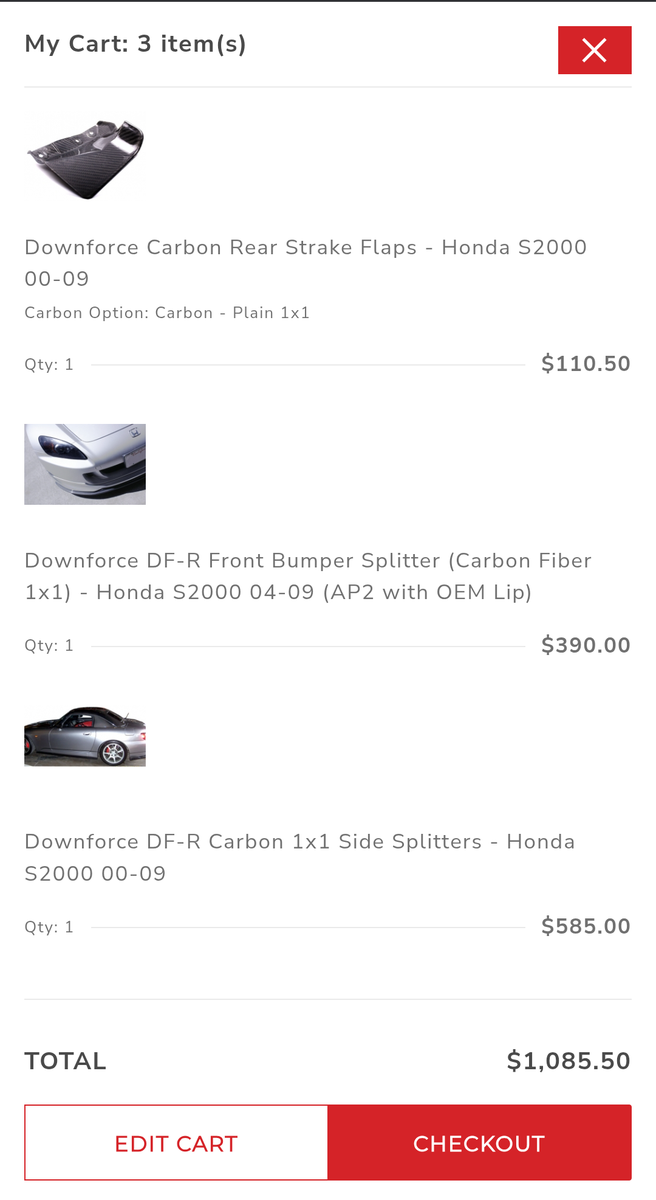Image resolution: width=656 pixels, height=1200 pixels.
Task: Click the $585.00 item price
Action: tap(585, 926)
